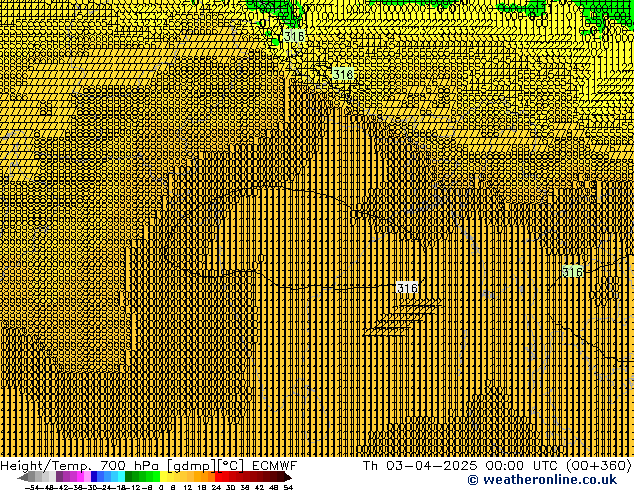Click the white '316' contour label
The height and width of the screenshot is (490, 634).
pyautogui.click(x=407, y=288)
